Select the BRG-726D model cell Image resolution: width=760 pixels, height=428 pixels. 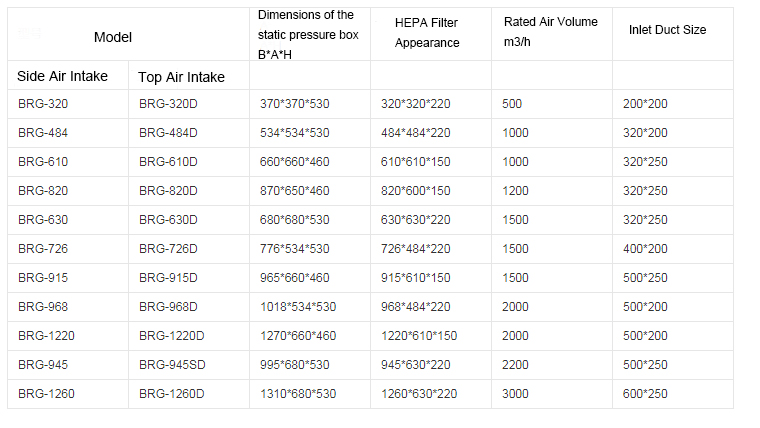click(x=168, y=249)
